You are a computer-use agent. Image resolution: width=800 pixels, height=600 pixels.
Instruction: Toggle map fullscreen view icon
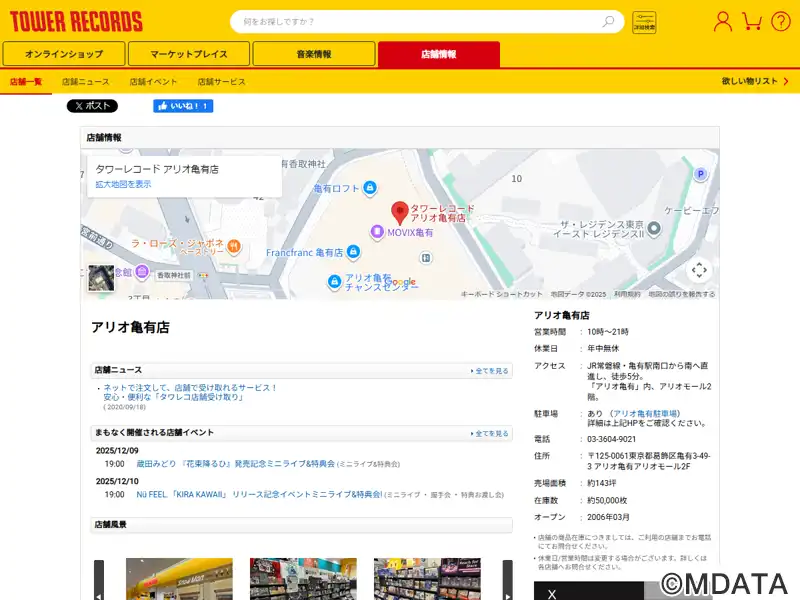point(699,270)
